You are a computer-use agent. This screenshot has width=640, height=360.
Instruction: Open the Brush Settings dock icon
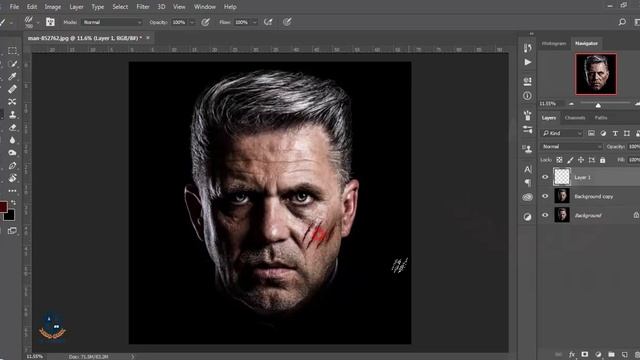(527, 130)
